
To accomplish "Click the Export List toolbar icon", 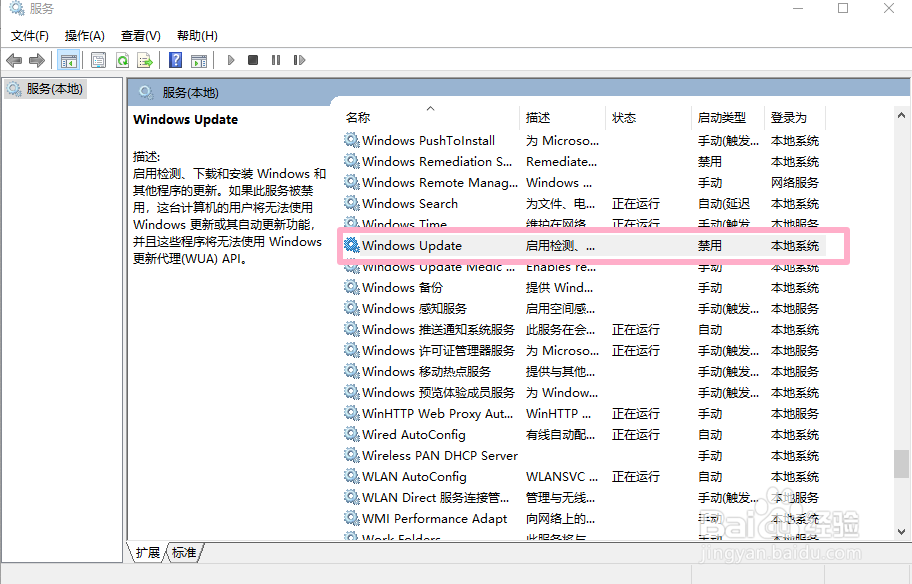I will click(x=145, y=60).
